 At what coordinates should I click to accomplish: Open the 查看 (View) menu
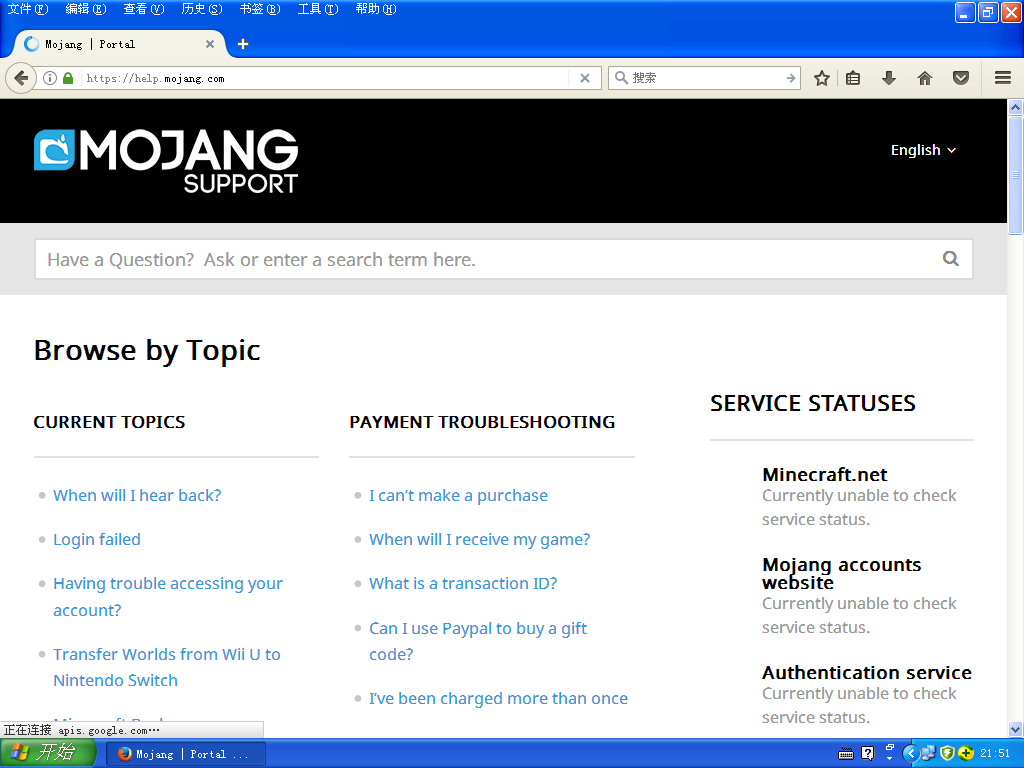[x=144, y=9]
